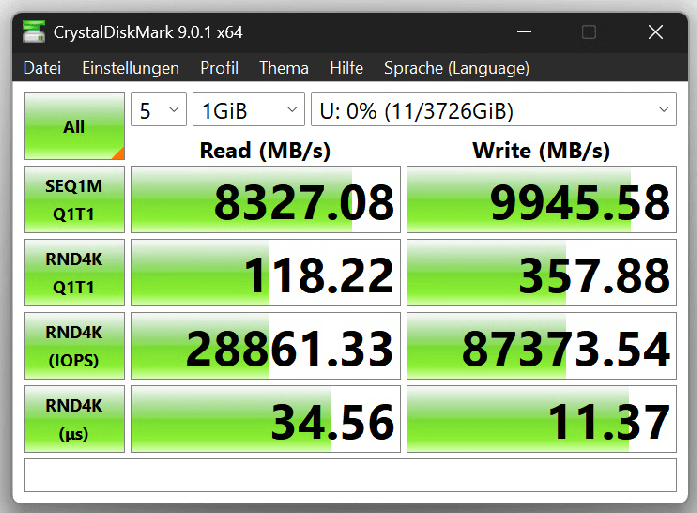
Task: Minimize the CrystalDiskMark window
Action: [x=524, y=32]
